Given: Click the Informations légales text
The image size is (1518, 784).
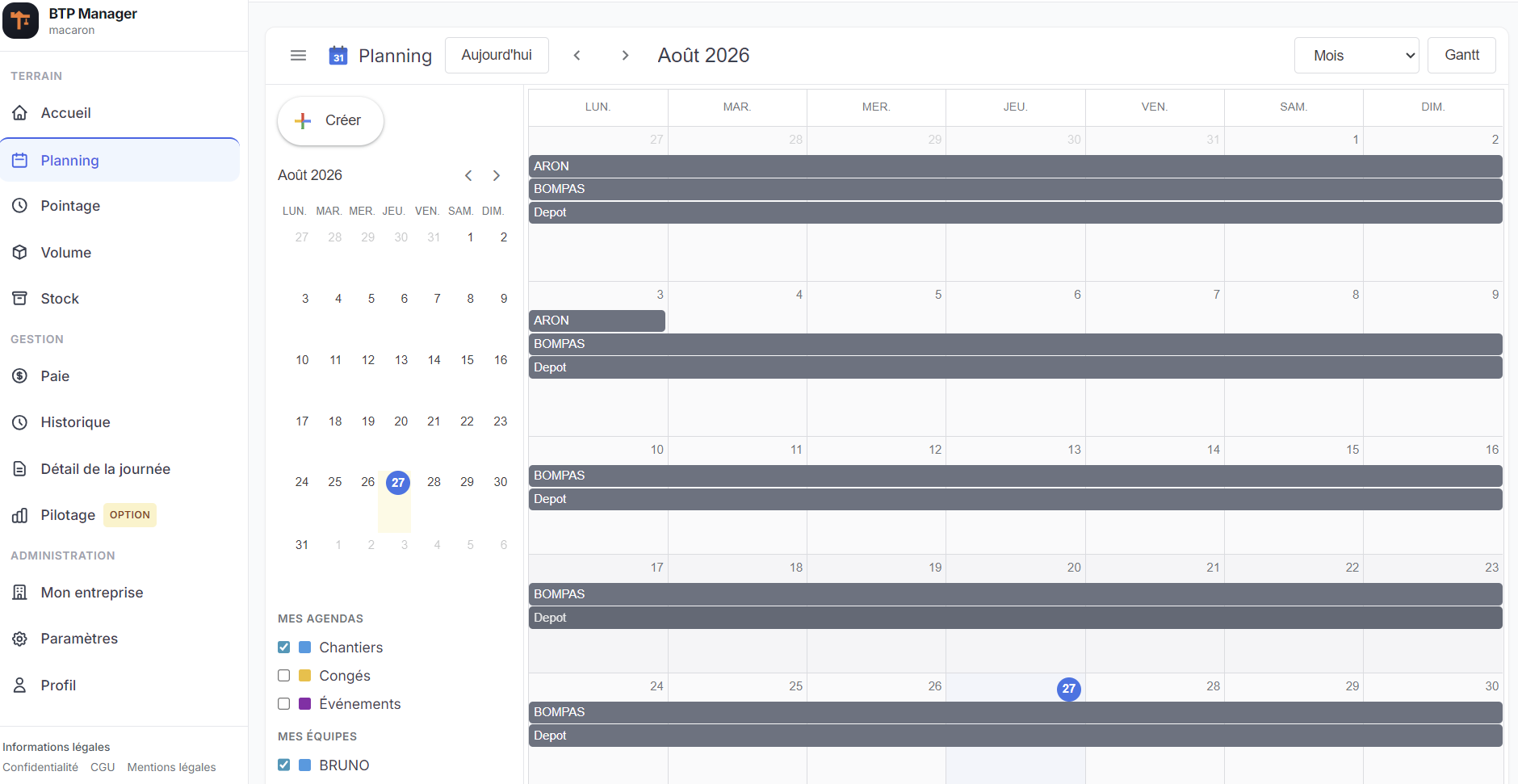Looking at the screenshot, I should click(57, 747).
